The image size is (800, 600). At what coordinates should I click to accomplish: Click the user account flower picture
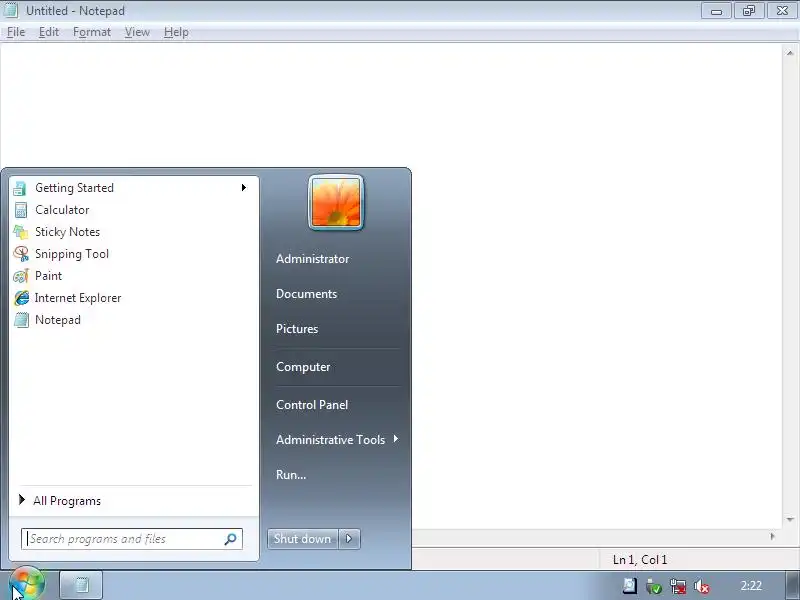[x=336, y=203]
